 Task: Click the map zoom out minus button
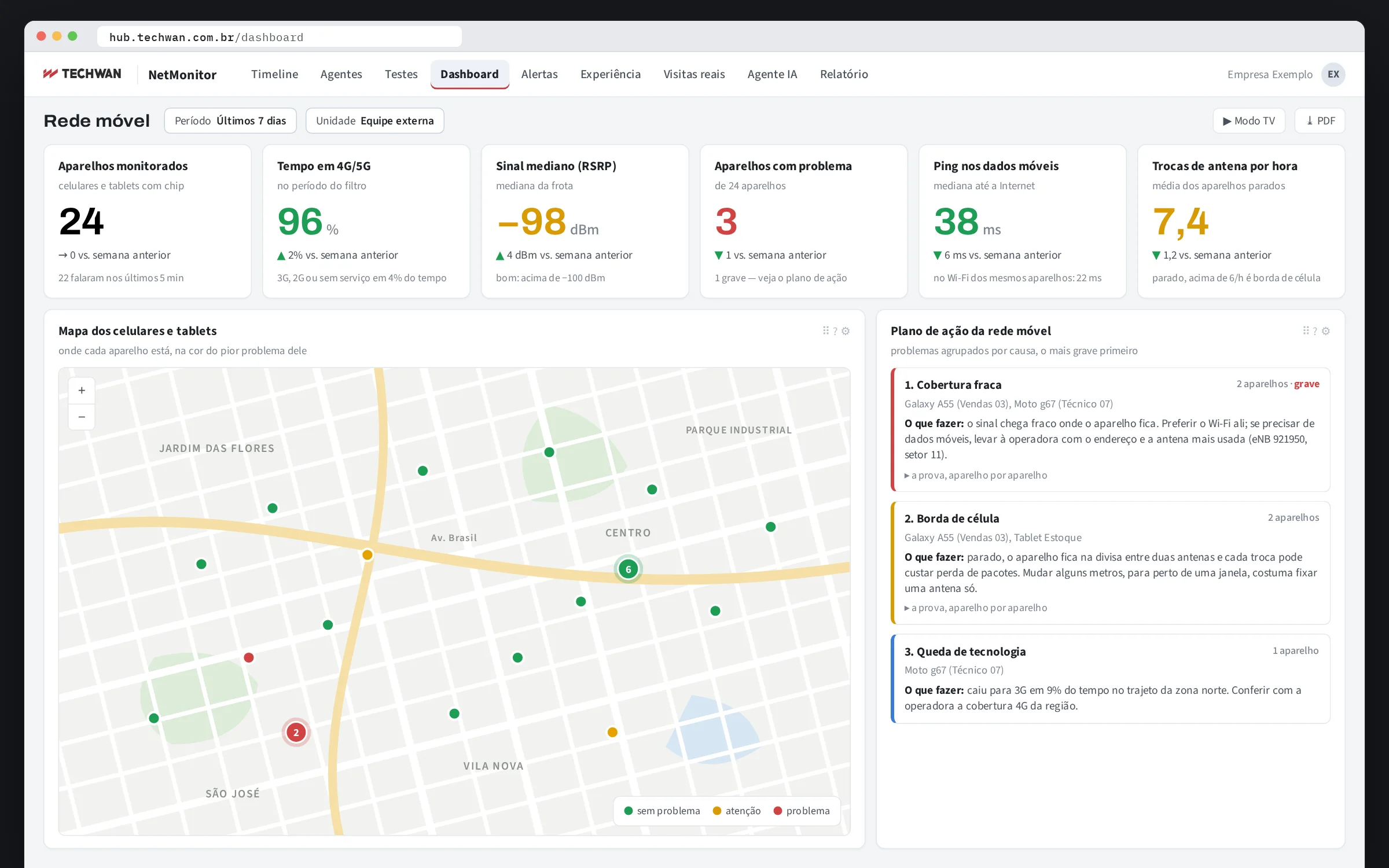82,417
